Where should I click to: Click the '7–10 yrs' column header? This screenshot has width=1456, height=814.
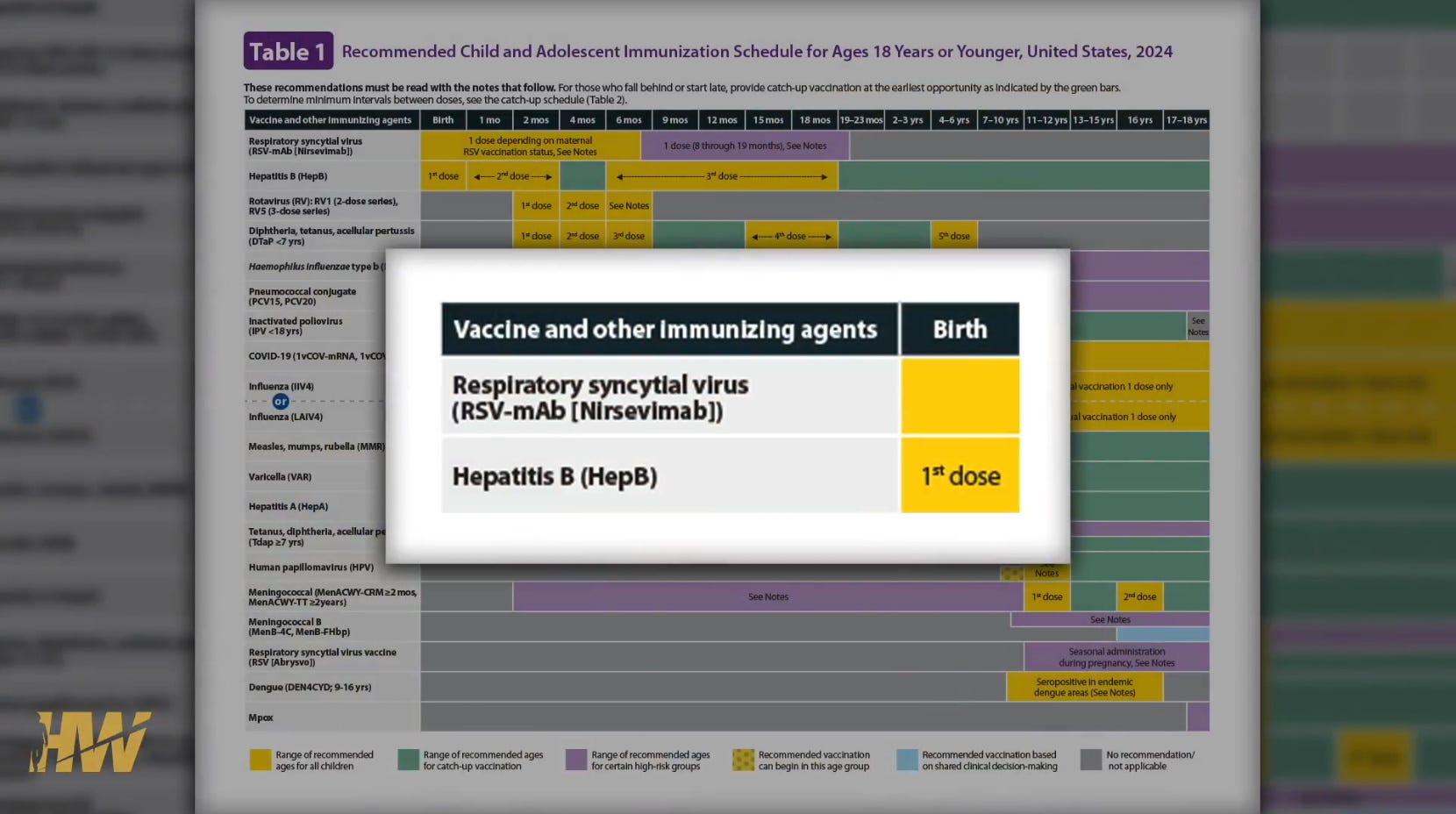tap(1001, 120)
